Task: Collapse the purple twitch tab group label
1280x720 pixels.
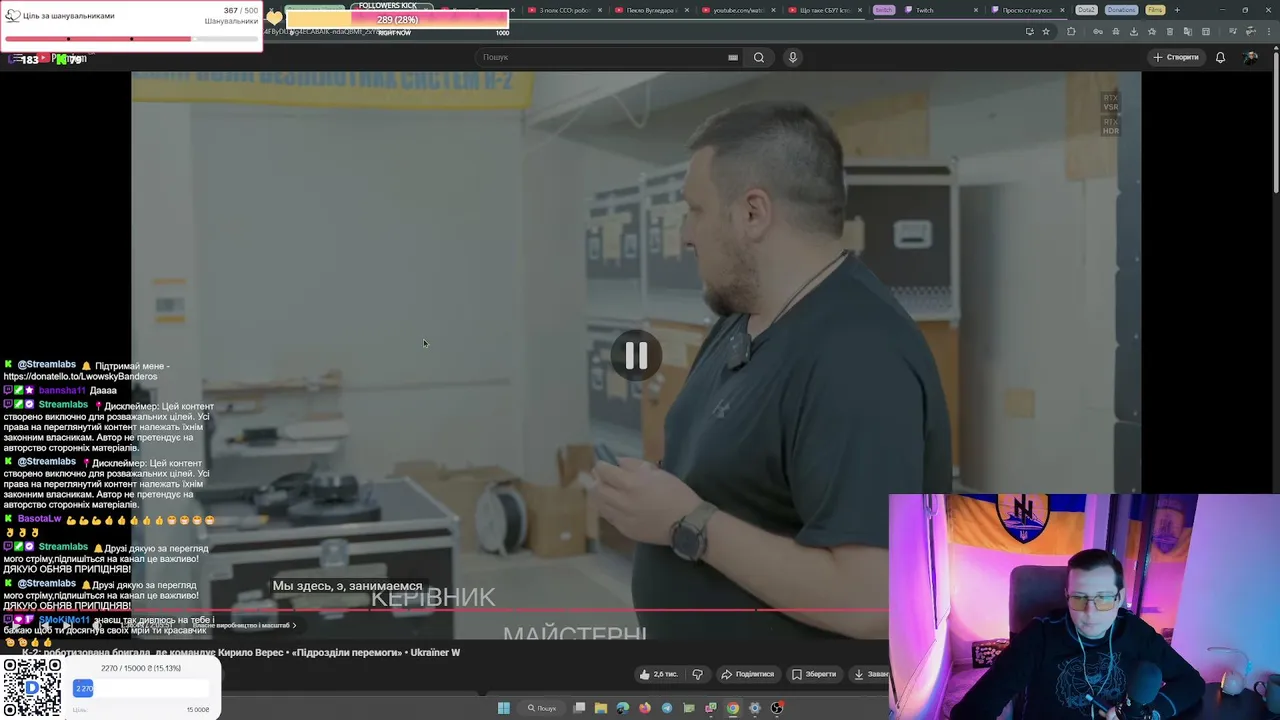Action: tap(884, 10)
